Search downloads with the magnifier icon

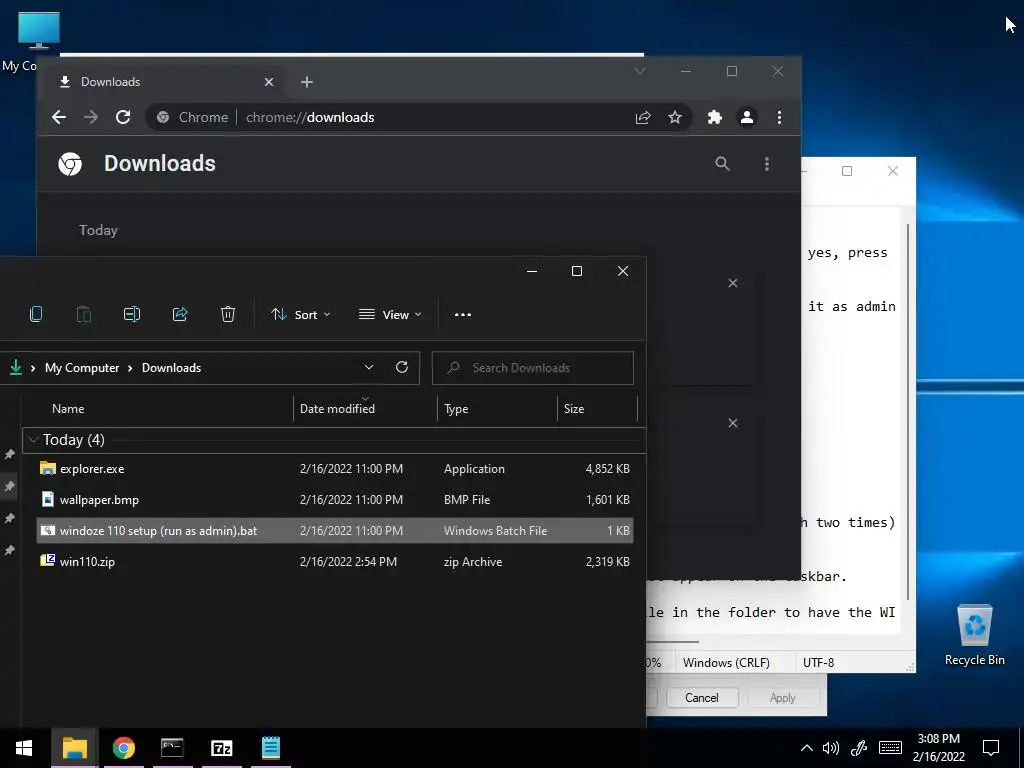click(722, 163)
